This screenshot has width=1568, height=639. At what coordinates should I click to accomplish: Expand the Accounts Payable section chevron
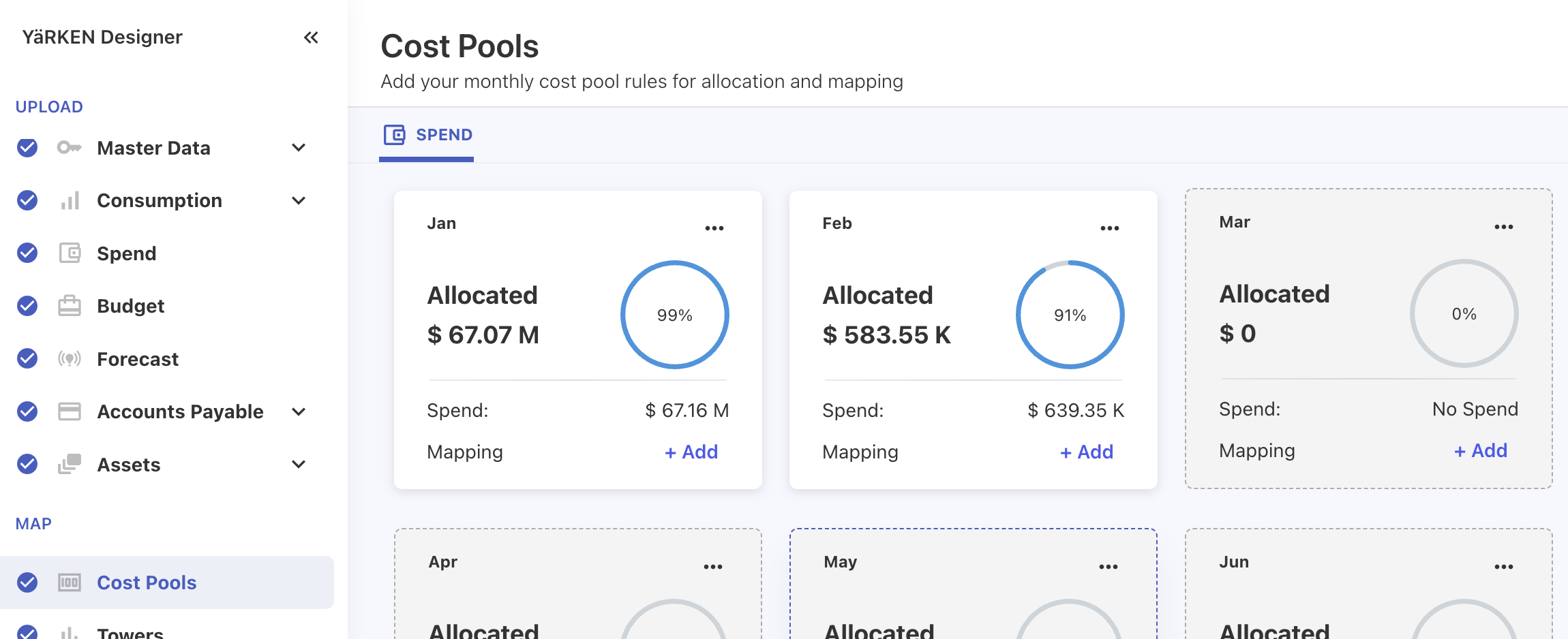pyautogui.click(x=299, y=411)
